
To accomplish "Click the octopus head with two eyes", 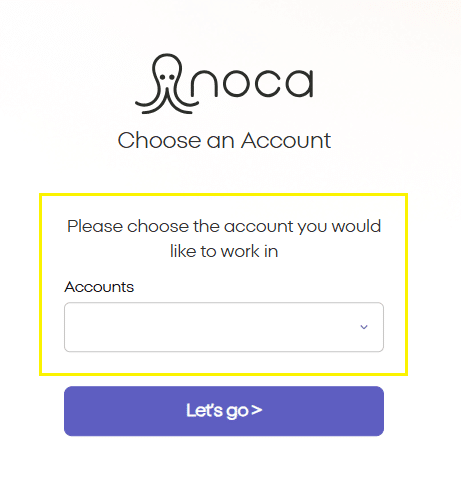I will pos(167,71).
